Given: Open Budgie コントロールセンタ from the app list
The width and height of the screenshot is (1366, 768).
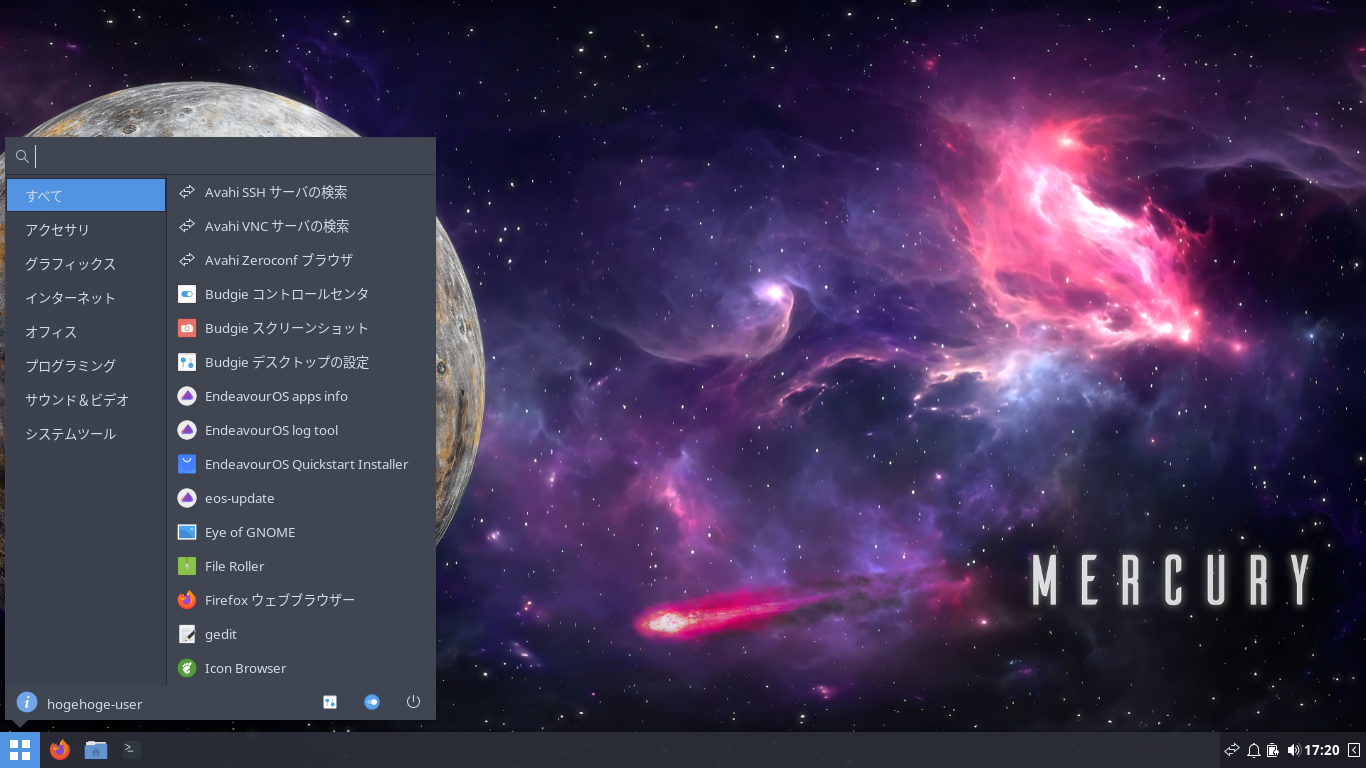Looking at the screenshot, I should tap(301, 294).
